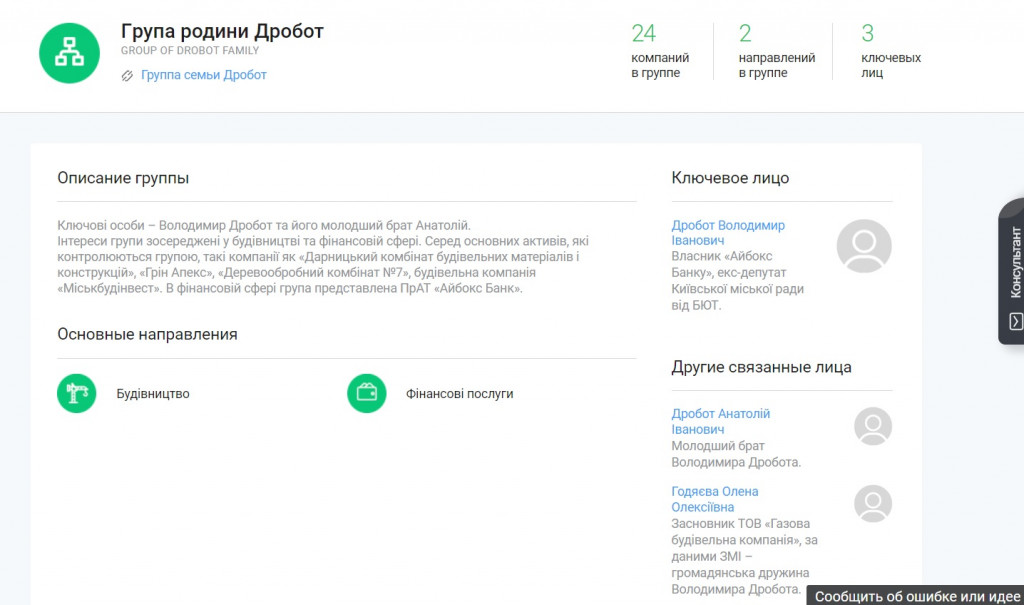Open the Консультант side panel
Image resolution: width=1024 pixels, height=605 pixels.
[x=1014, y=262]
